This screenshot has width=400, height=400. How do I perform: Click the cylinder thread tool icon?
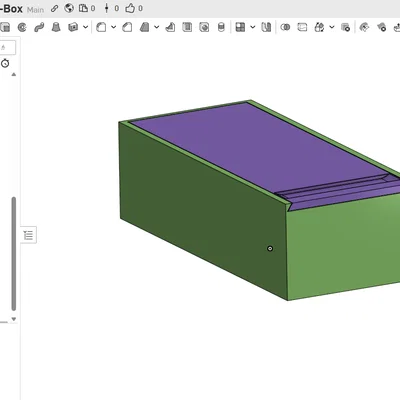click(221, 27)
